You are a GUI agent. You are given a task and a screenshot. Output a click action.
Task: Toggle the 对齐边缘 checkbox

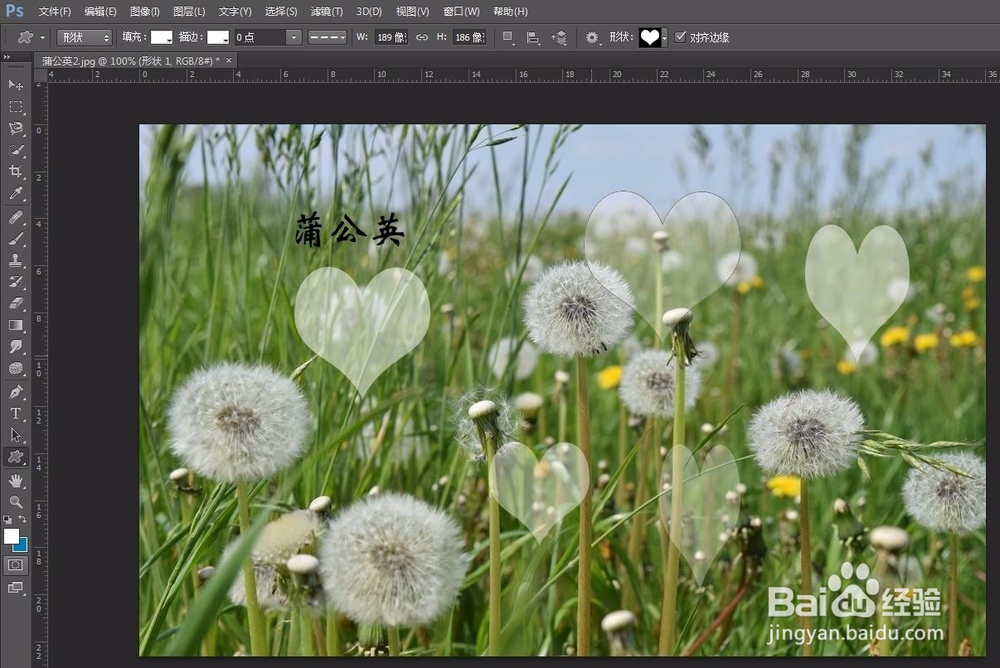(680, 37)
